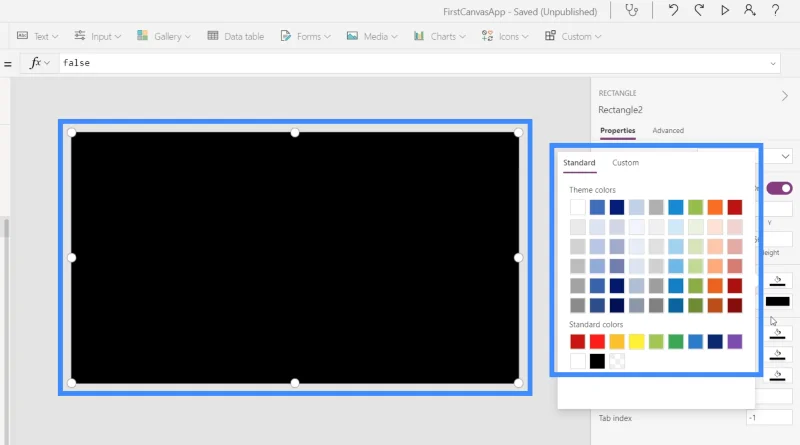Click the black fill color box
Viewport: 800px width, 445px height.
[777, 302]
